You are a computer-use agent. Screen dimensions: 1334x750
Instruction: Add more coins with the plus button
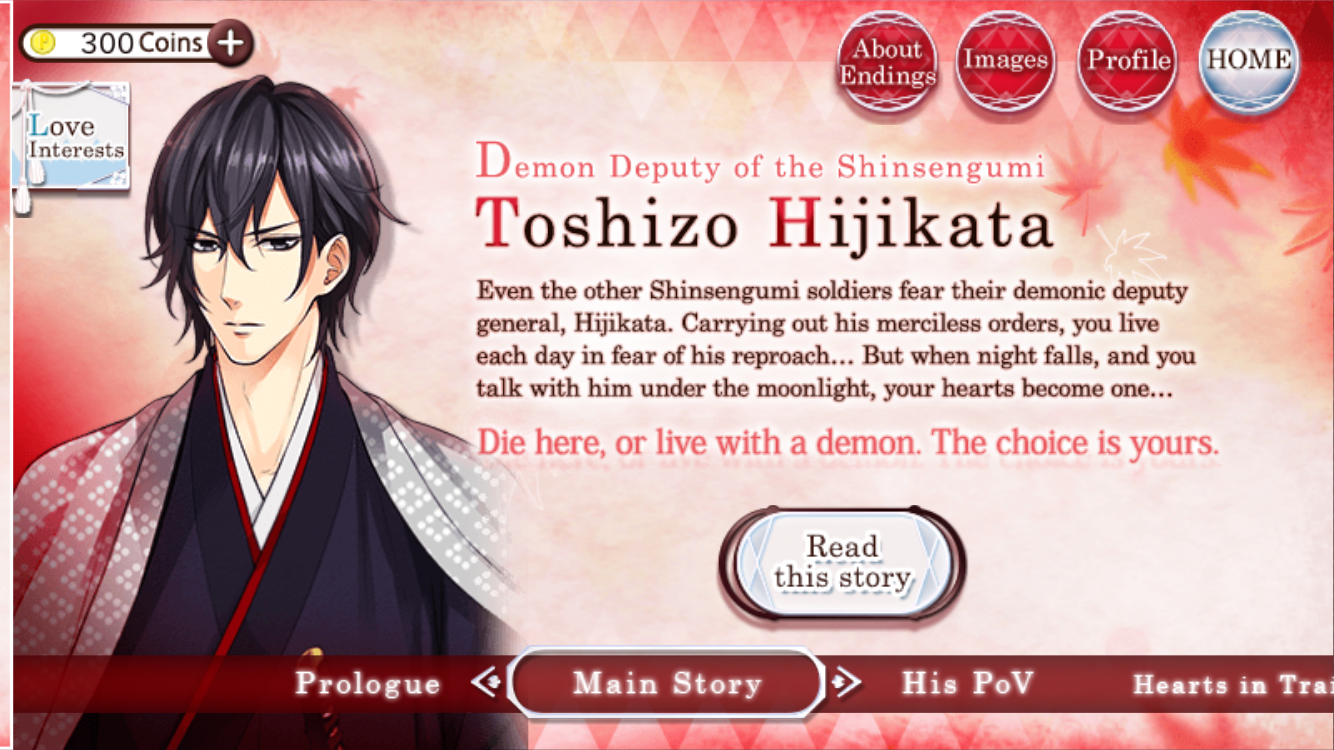(x=231, y=43)
